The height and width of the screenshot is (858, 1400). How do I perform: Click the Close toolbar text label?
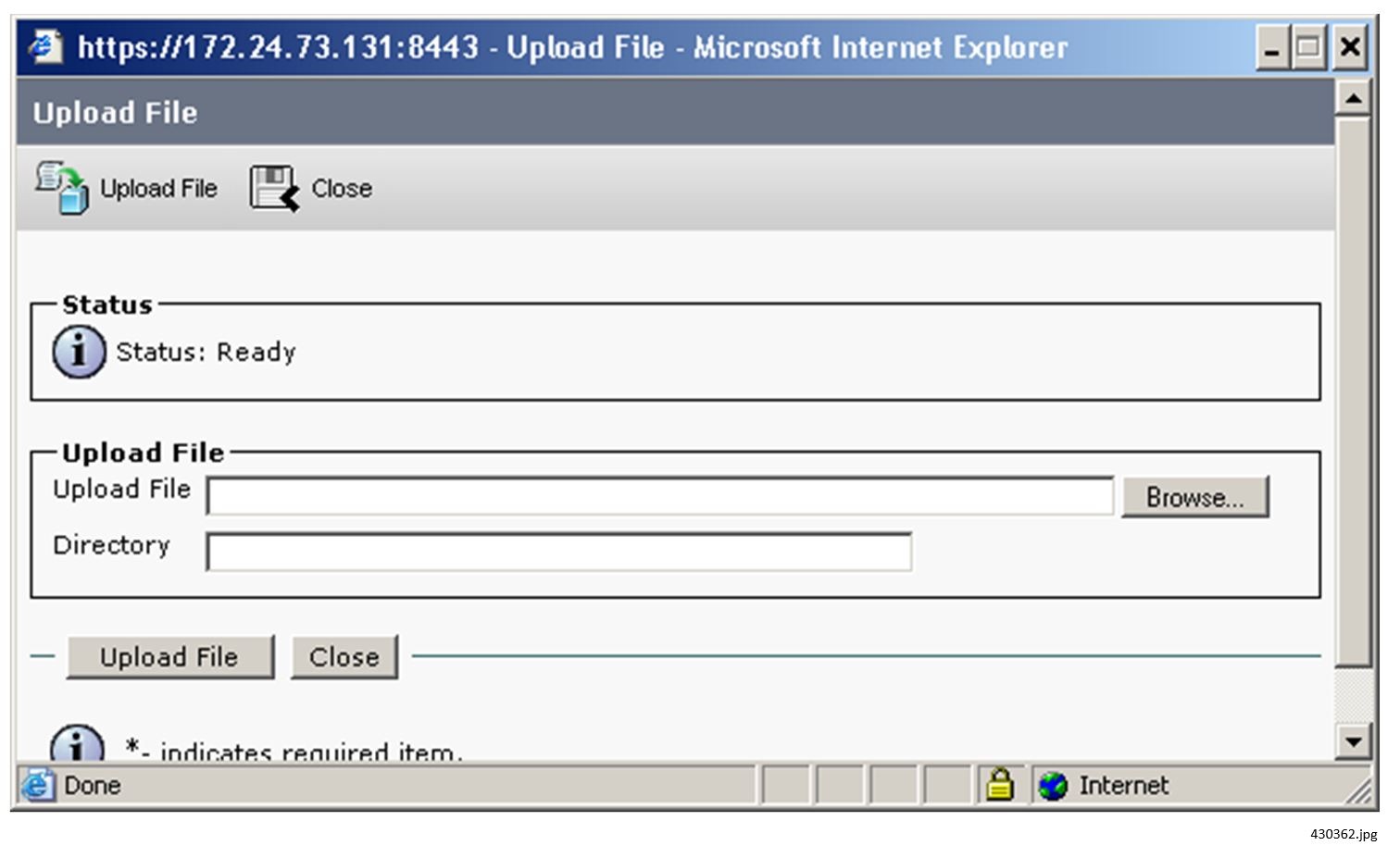point(342,189)
